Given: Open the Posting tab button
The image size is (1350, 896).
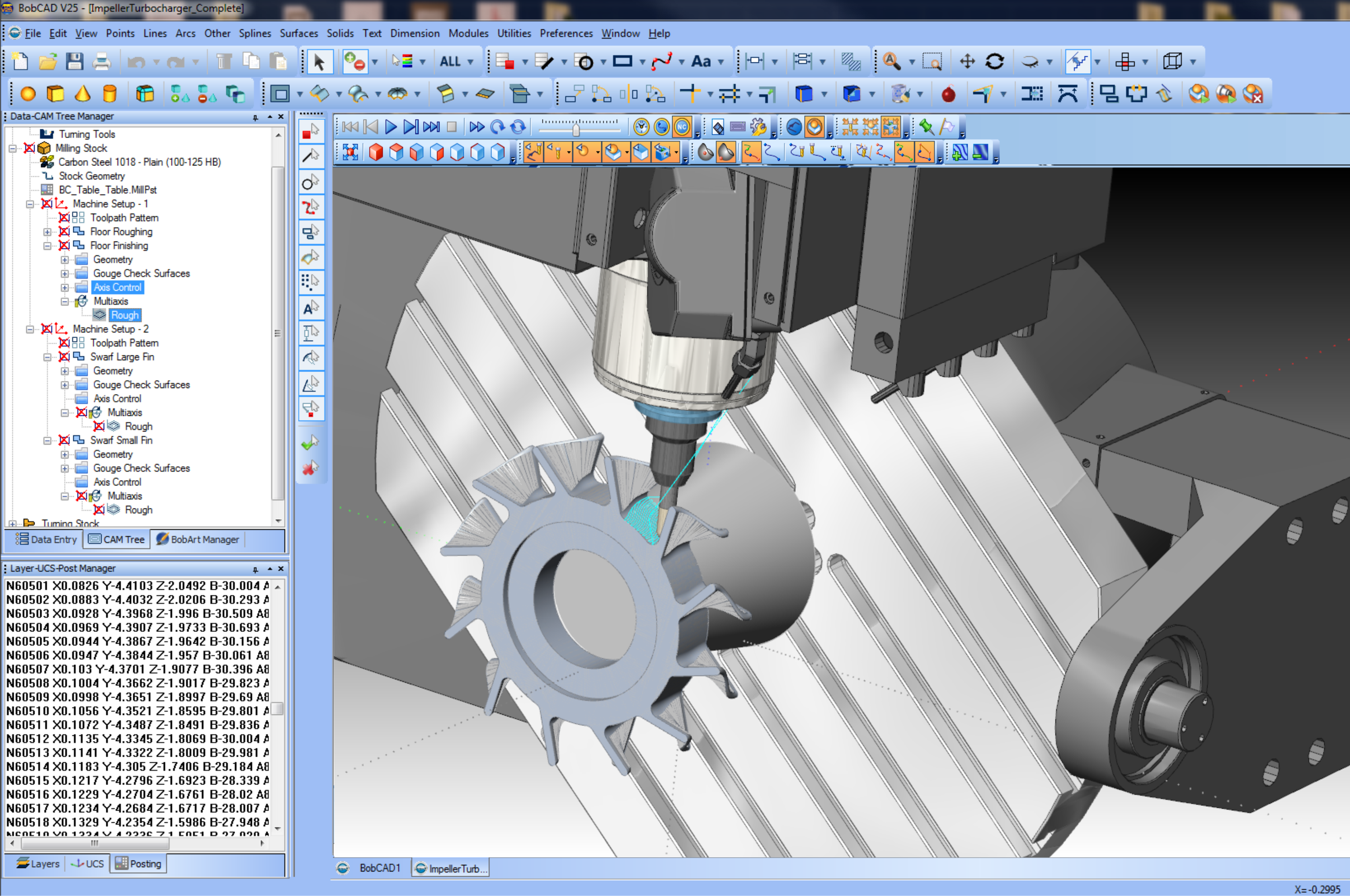Looking at the screenshot, I should [x=138, y=863].
